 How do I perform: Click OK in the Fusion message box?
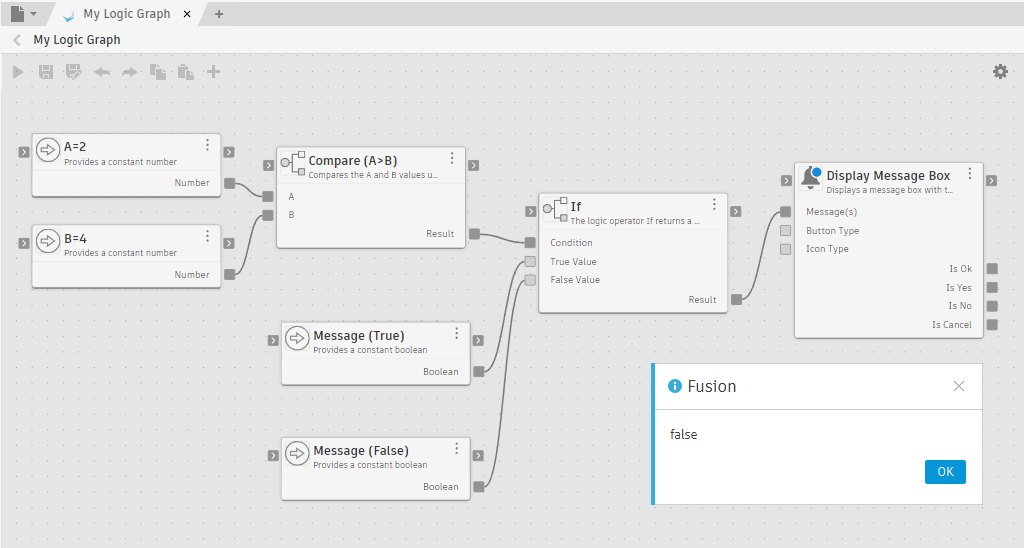coord(945,472)
